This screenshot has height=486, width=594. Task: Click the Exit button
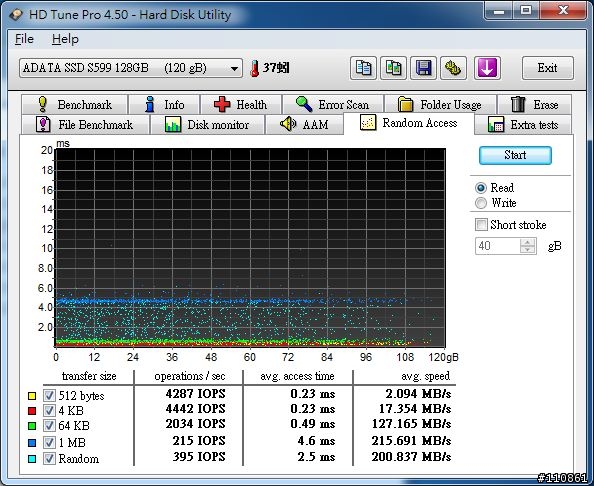(x=547, y=68)
